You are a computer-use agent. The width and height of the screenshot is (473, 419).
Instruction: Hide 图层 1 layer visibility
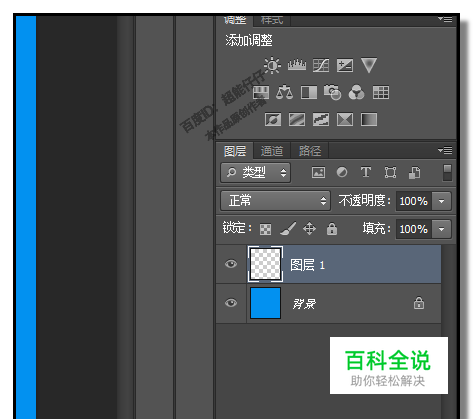click(x=231, y=264)
